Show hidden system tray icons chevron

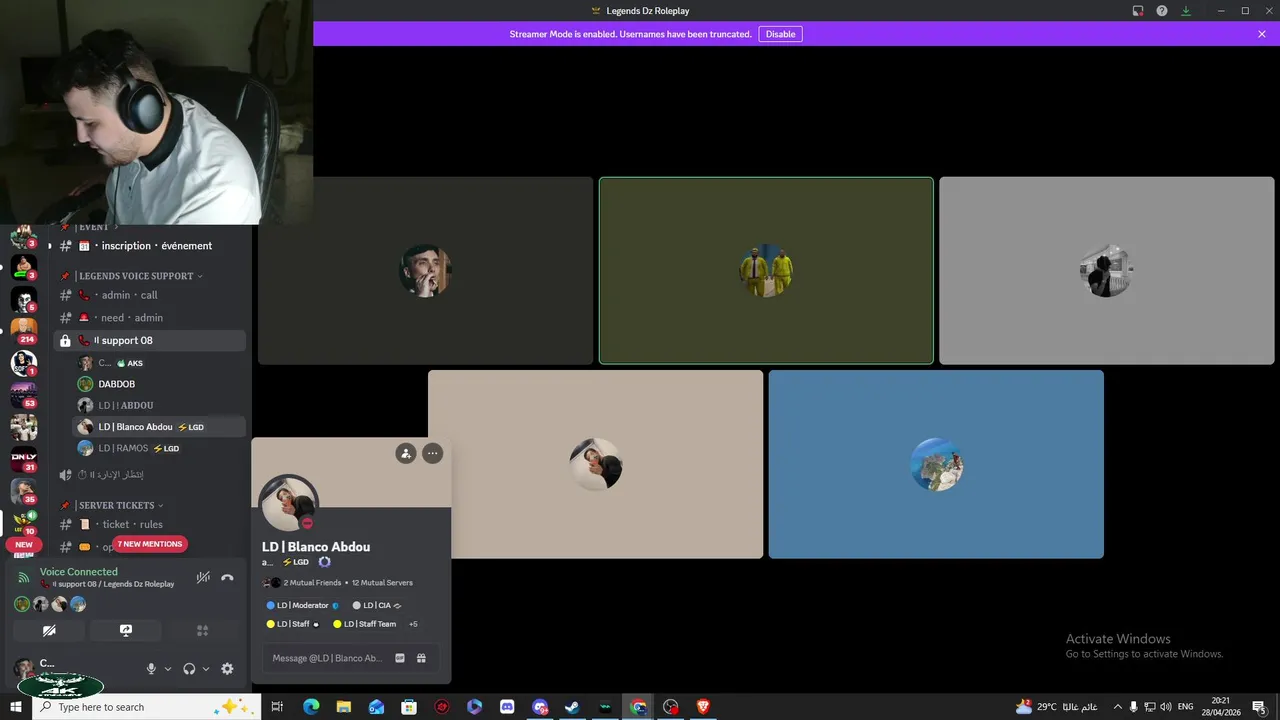(1117, 707)
